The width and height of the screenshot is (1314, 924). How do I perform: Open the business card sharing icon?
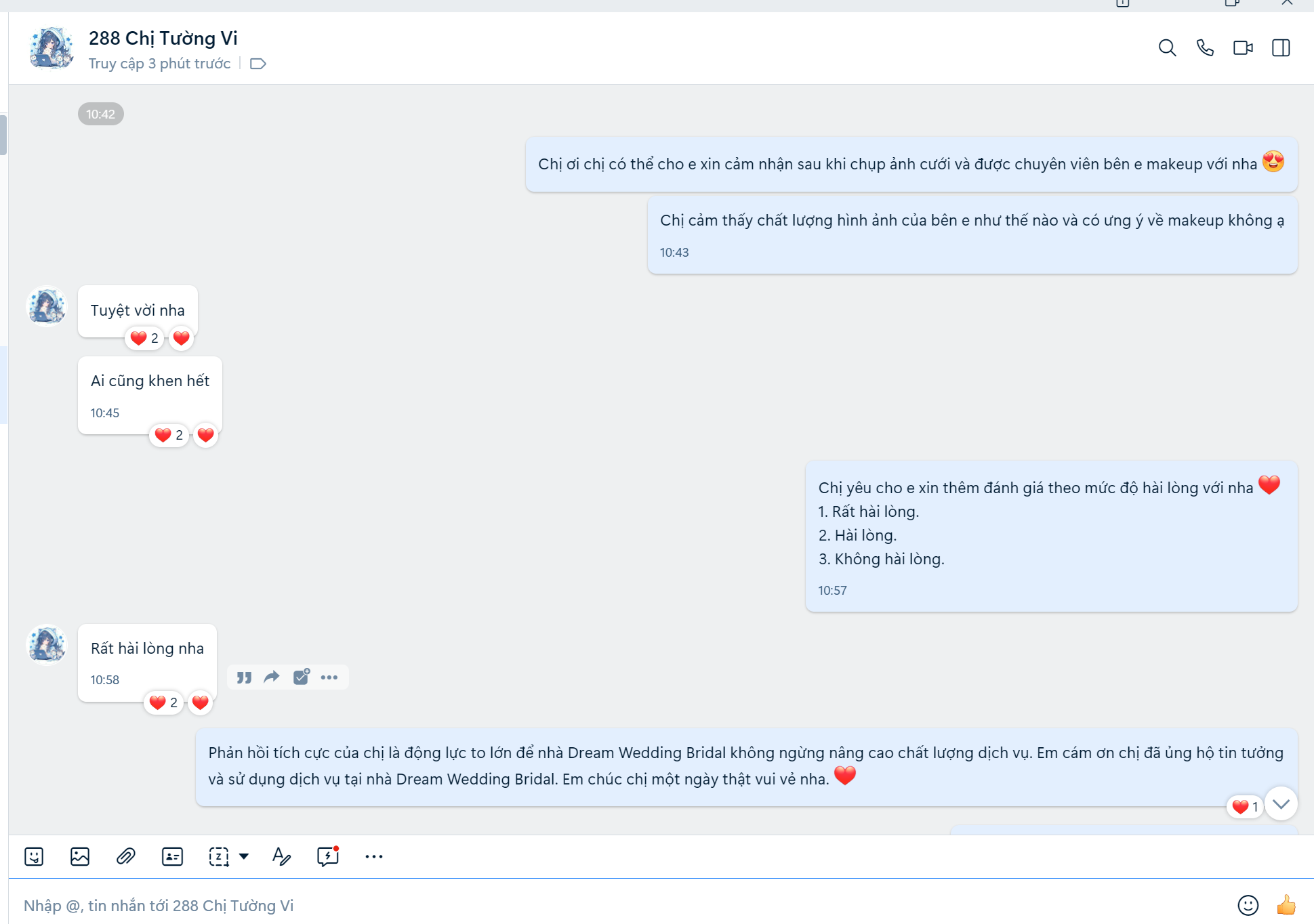[x=171, y=856]
